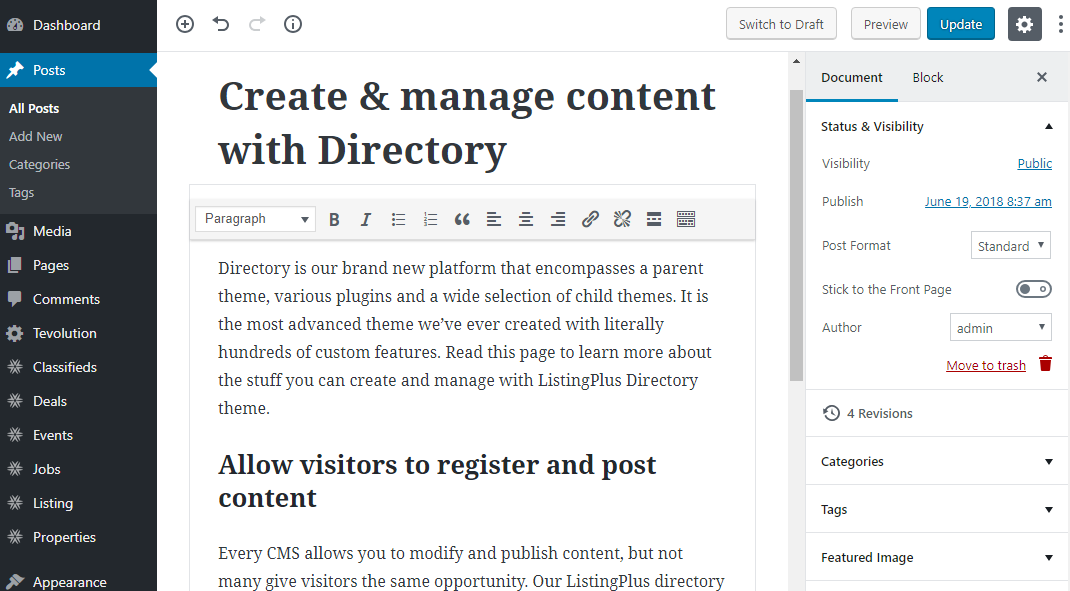Align text center
Viewport: 1070px width, 591px height.
click(526, 219)
